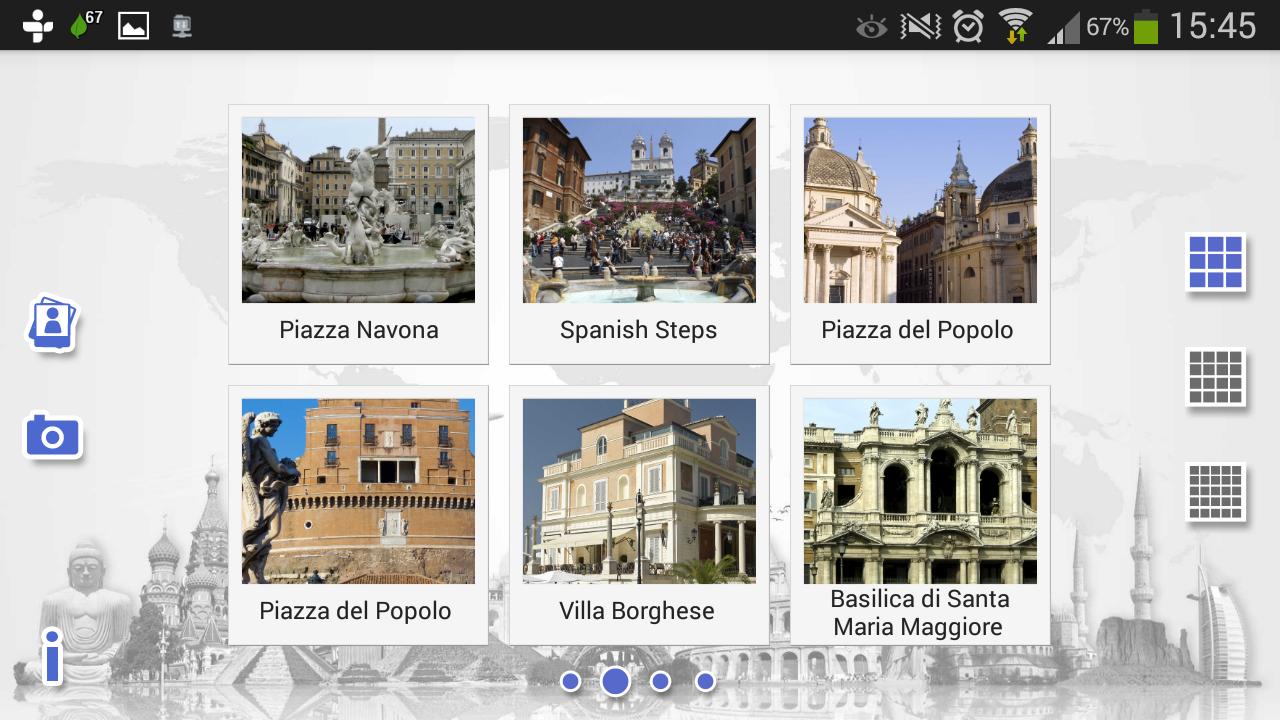This screenshot has height=720, width=1280.
Task: Select the 3x3 large grid view
Action: [x=1215, y=262]
